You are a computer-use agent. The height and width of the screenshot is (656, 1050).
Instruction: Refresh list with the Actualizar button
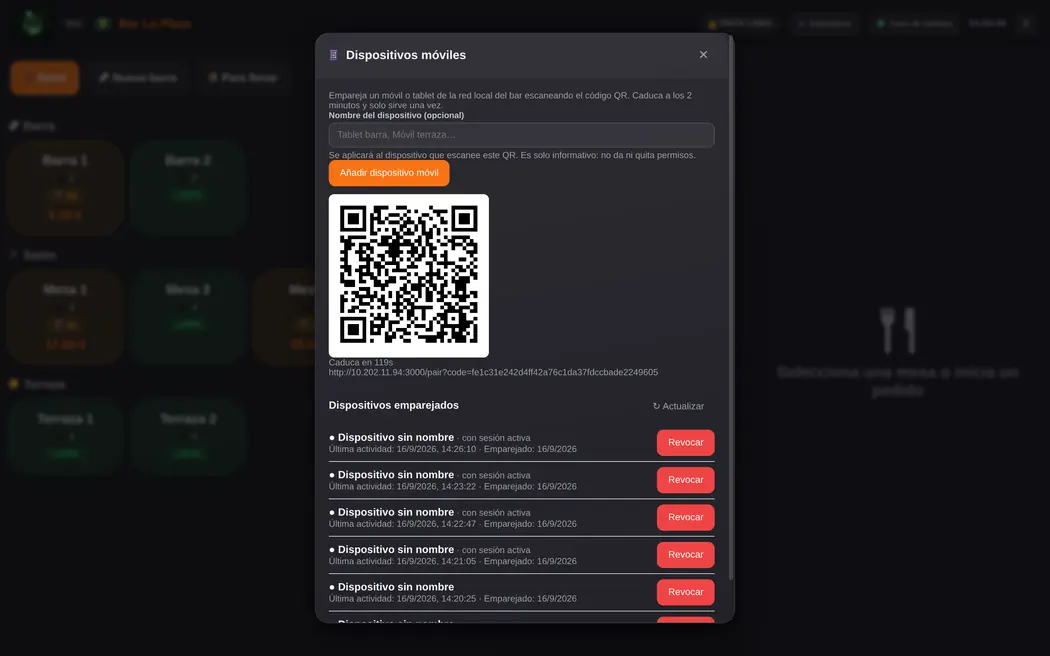pyautogui.click(x=678, y=406)
